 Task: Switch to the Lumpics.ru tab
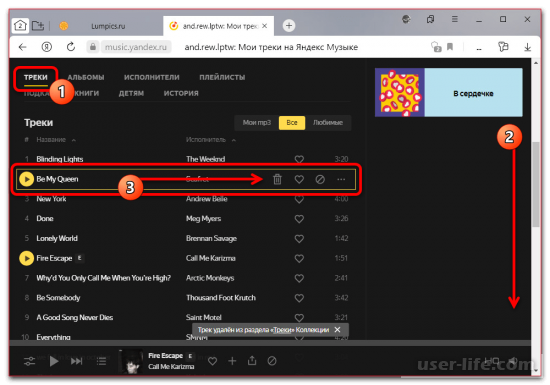tap(108, 26)
